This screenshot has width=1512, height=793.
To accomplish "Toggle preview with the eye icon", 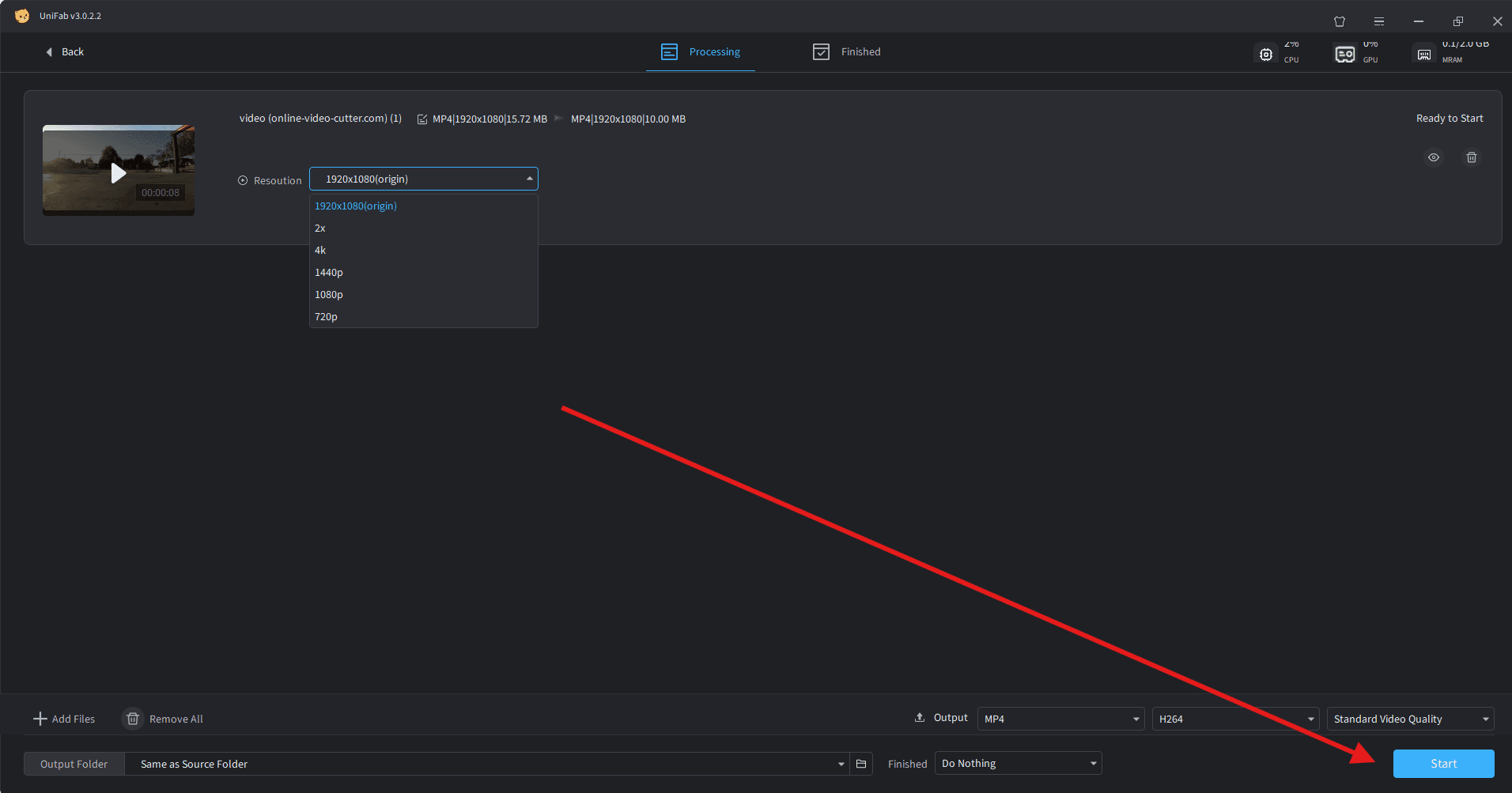I will [1433, 157].
